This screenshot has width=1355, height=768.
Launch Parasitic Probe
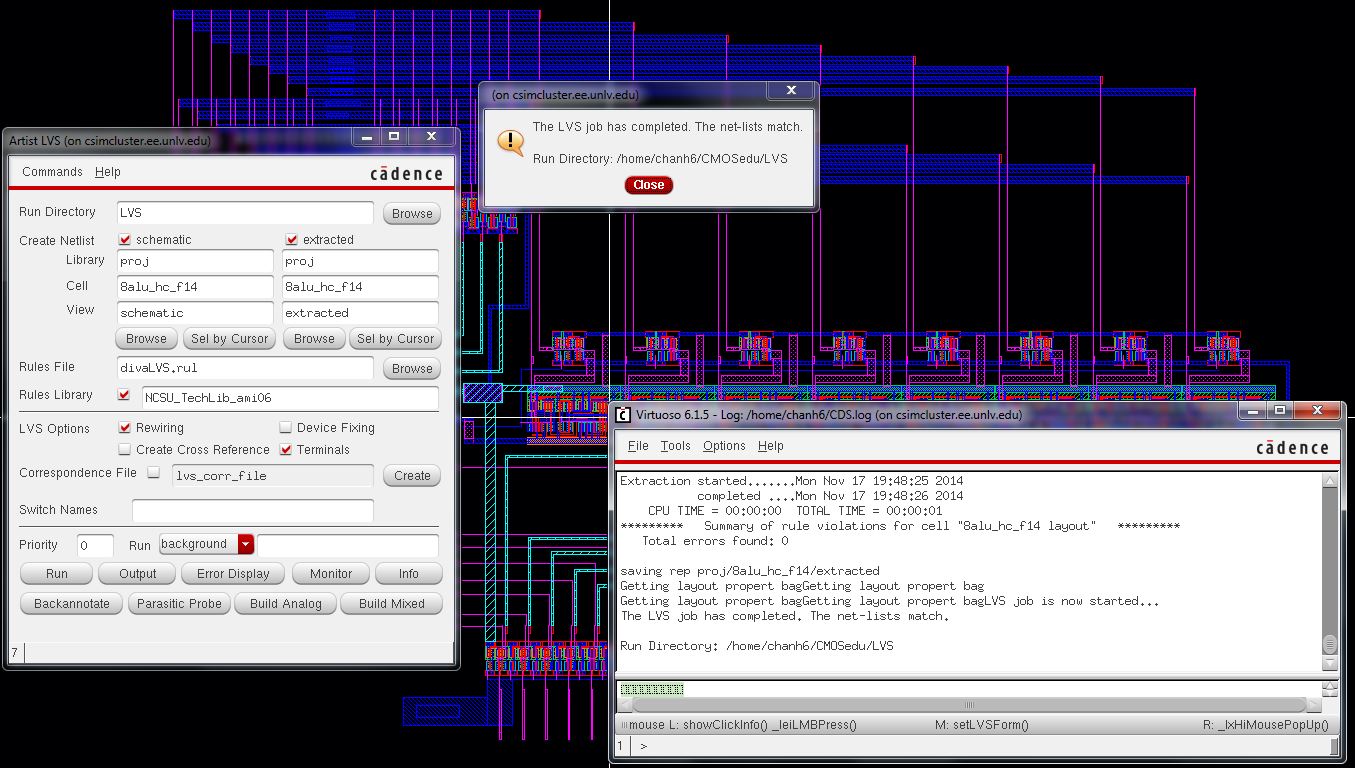coord(179,603)
